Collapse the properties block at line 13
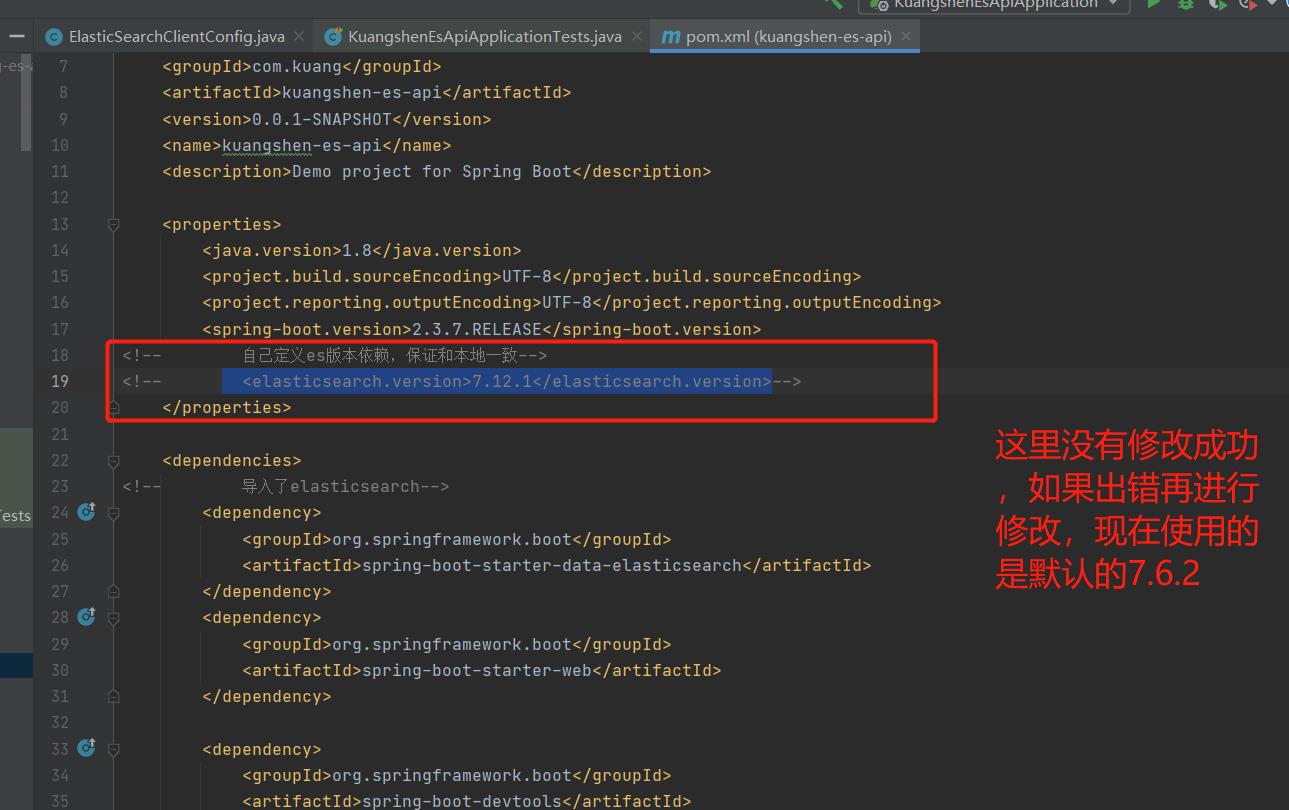The width and height of the screenshot is (1289, 810). [x=113, y=225]
